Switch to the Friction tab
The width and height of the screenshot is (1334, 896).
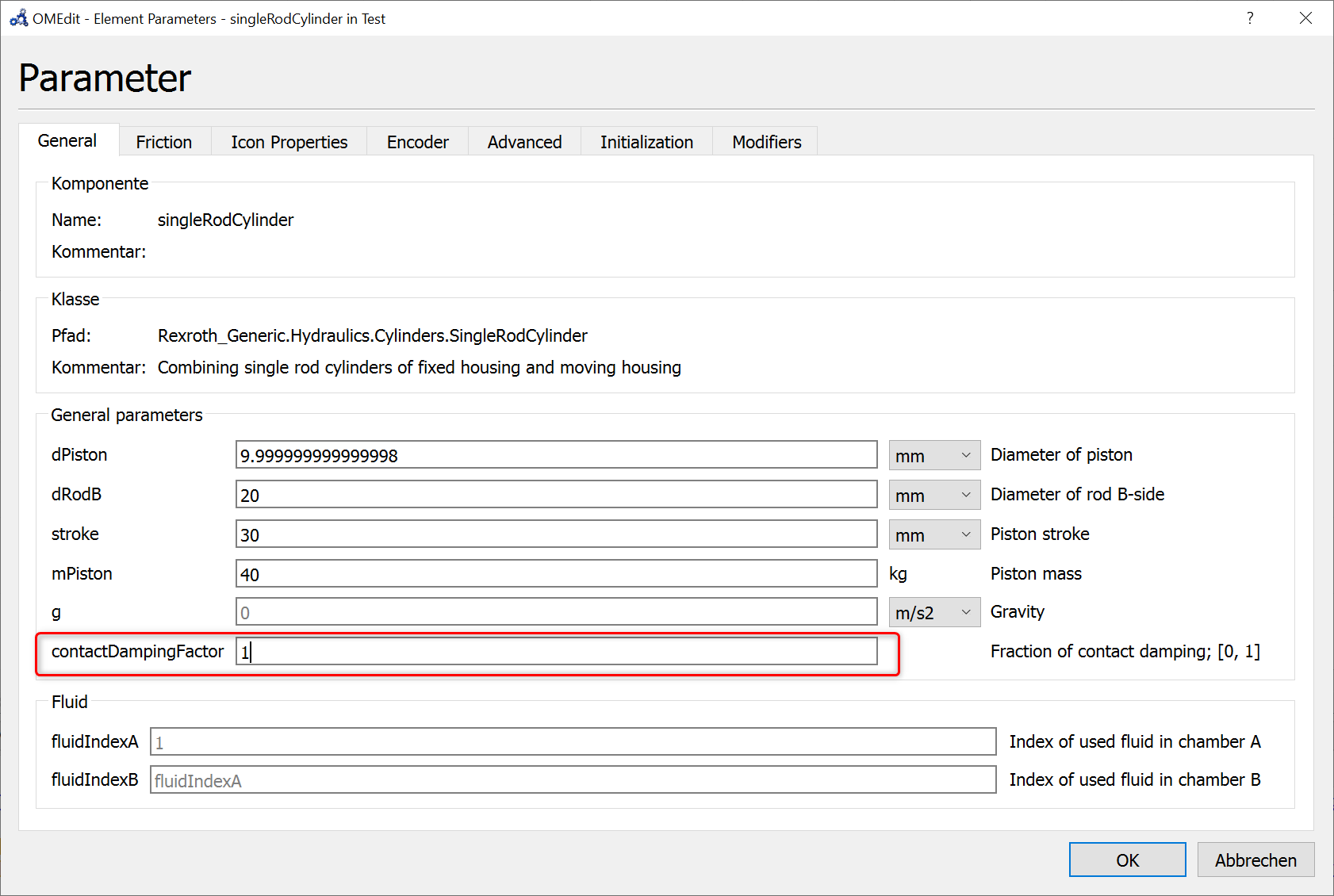coord(164,142)
